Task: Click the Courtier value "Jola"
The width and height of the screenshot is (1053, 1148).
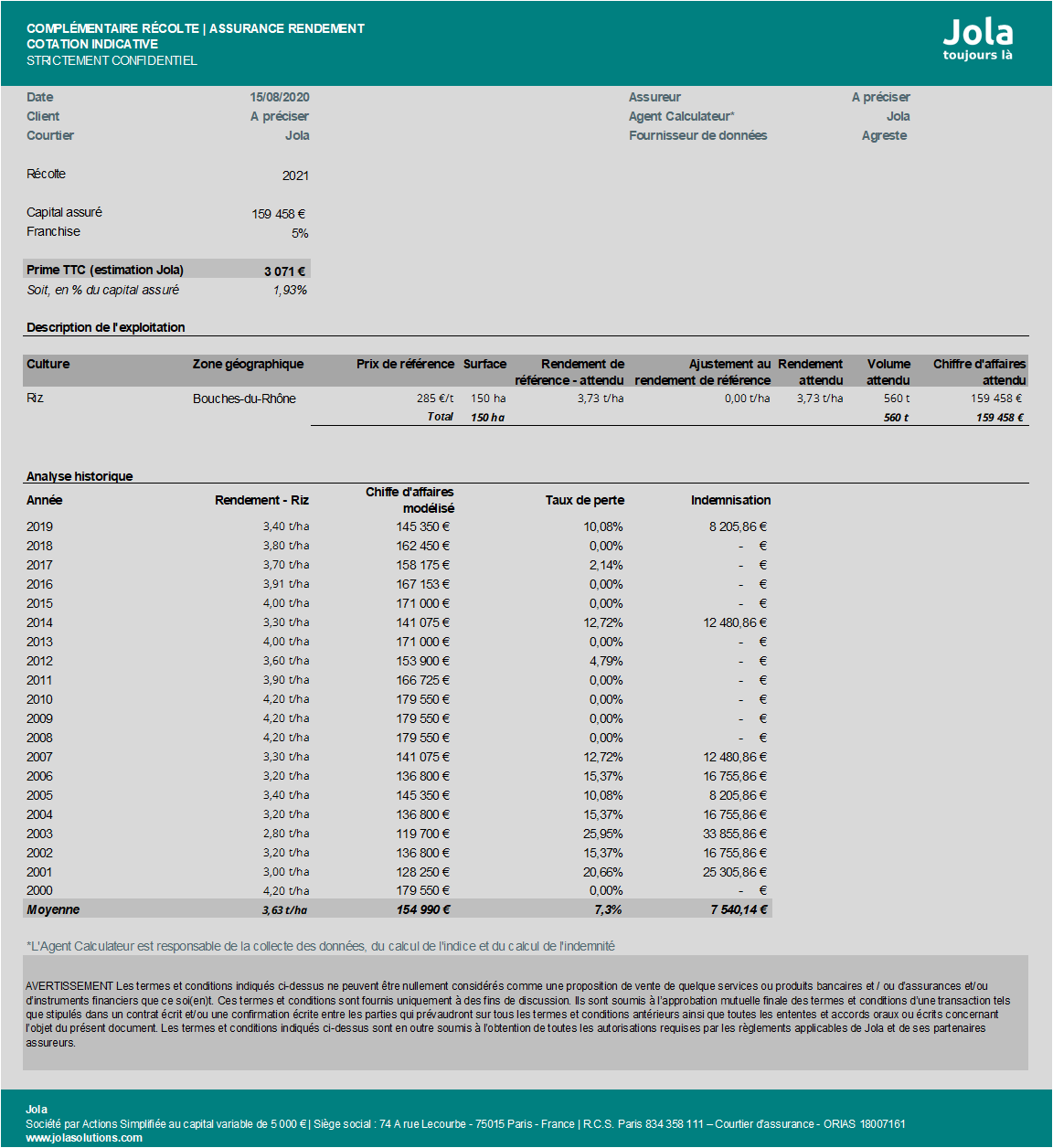Action: [x=297, y=135]
